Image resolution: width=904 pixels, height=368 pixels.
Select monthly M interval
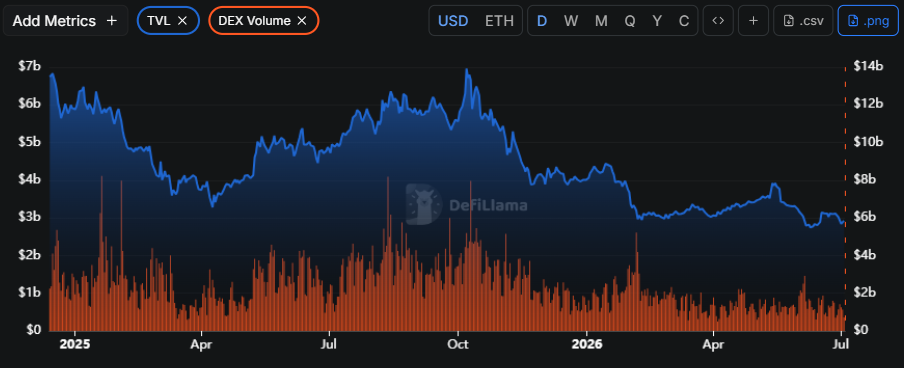[601, 21]
